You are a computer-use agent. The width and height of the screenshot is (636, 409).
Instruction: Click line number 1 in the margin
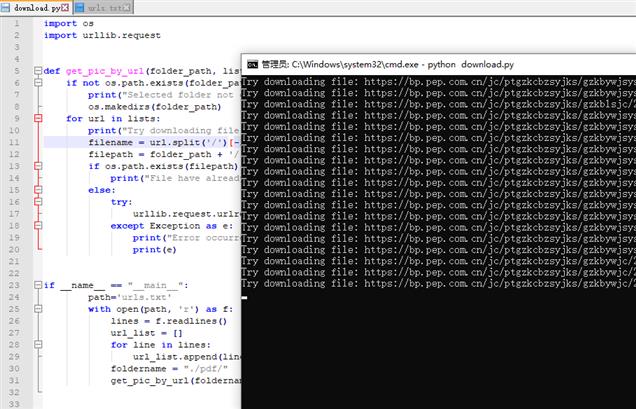17,24
